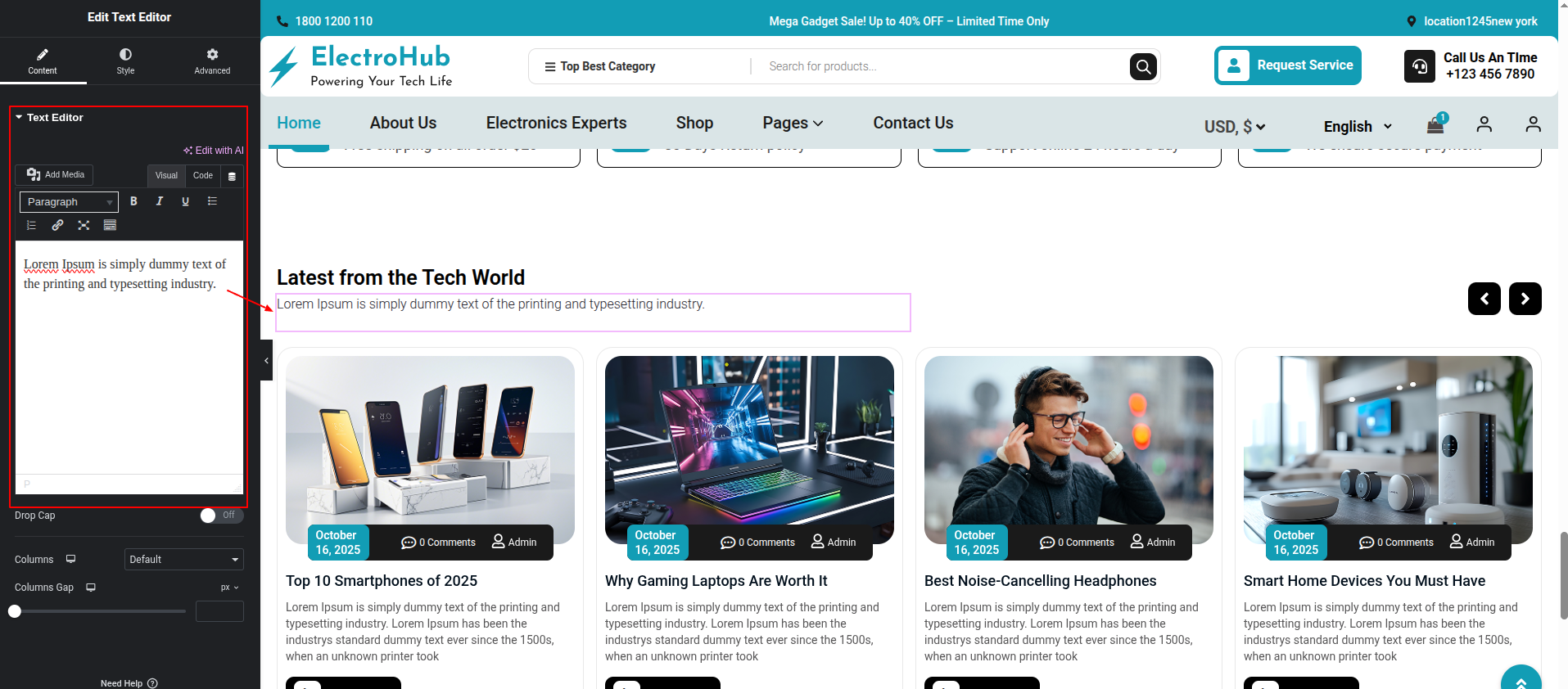
Task: Click the Edit with AI link
Action: point(214,151)
